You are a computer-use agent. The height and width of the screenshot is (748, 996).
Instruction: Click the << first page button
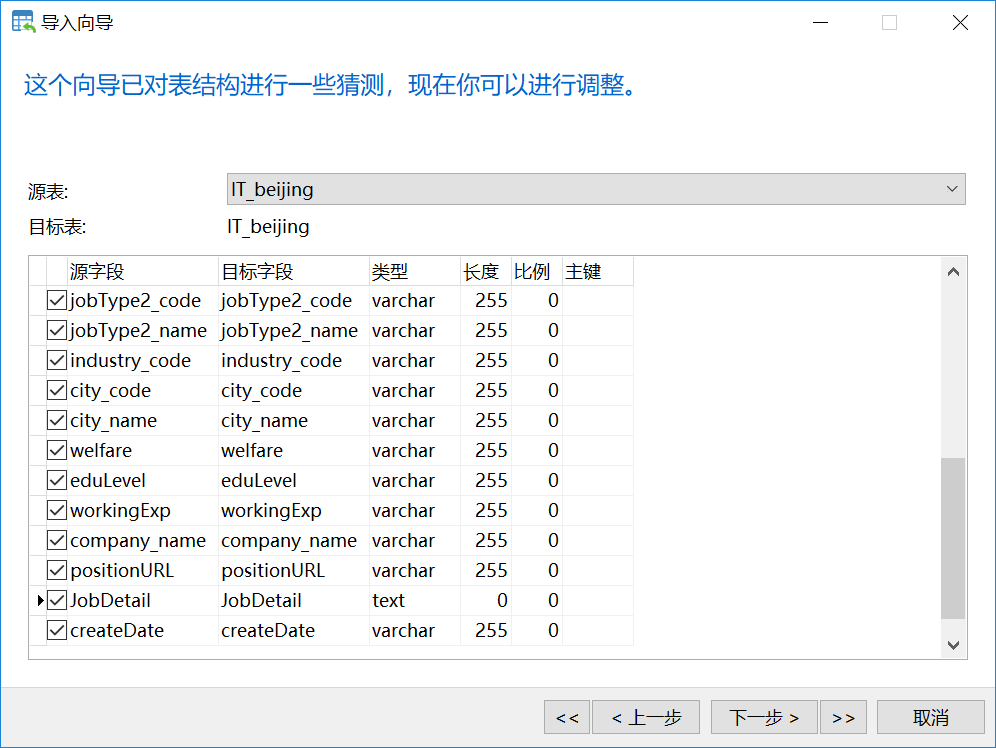click(567, 716)
